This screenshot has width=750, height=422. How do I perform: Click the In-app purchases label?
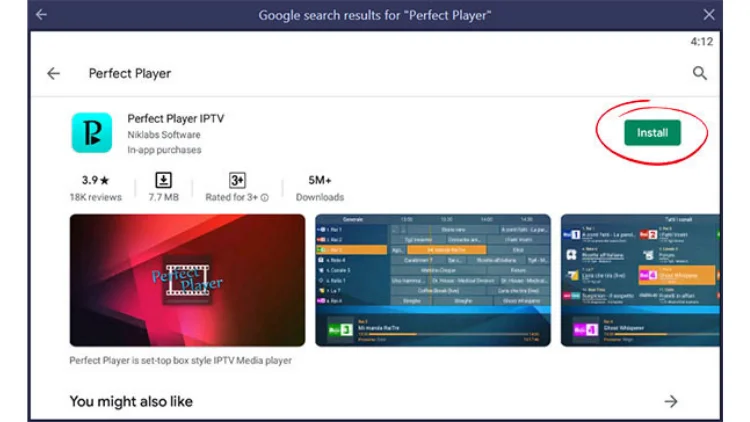coord(164,150)
